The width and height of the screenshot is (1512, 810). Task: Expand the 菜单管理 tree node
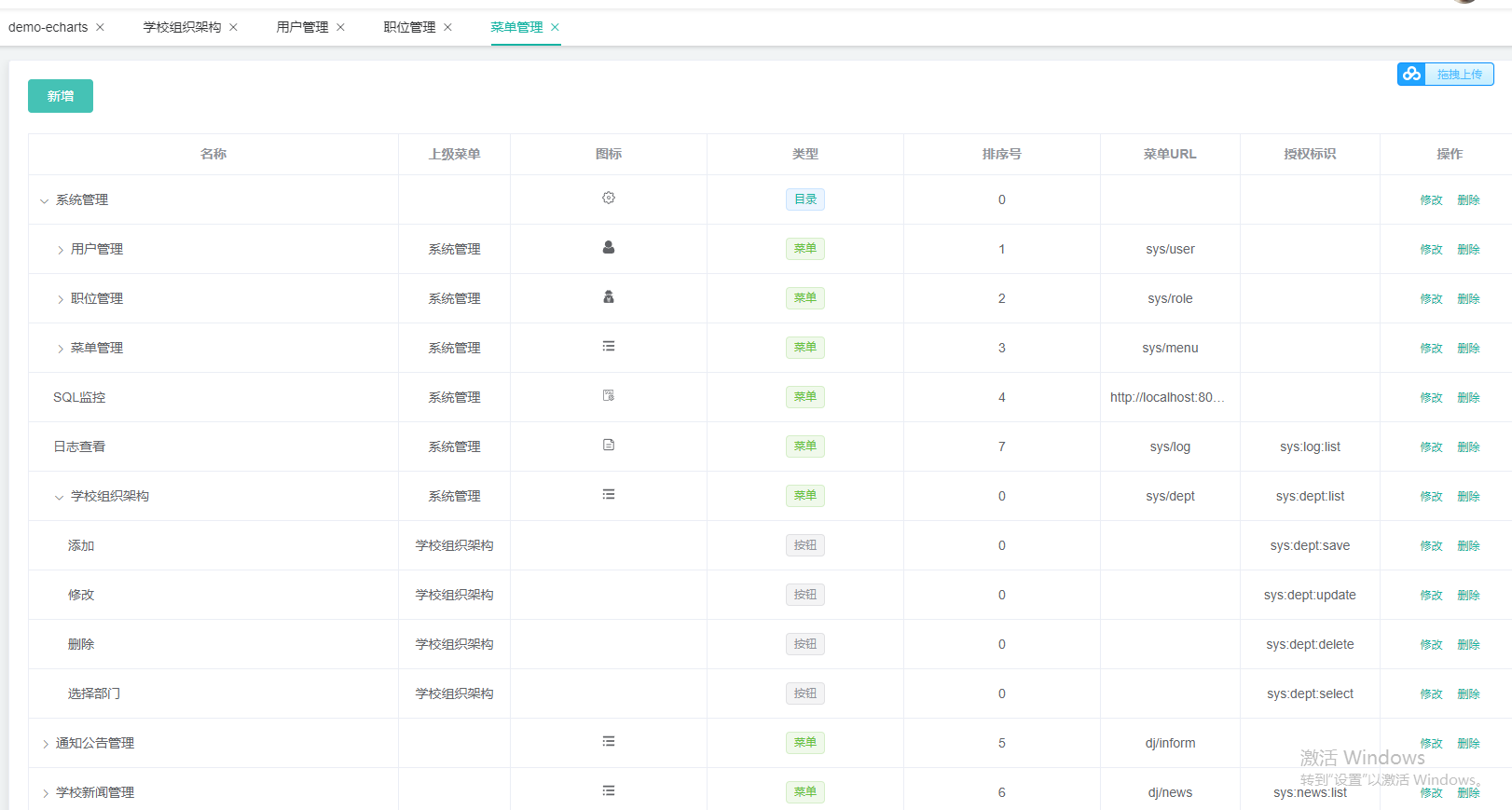[x=60, y=349]
